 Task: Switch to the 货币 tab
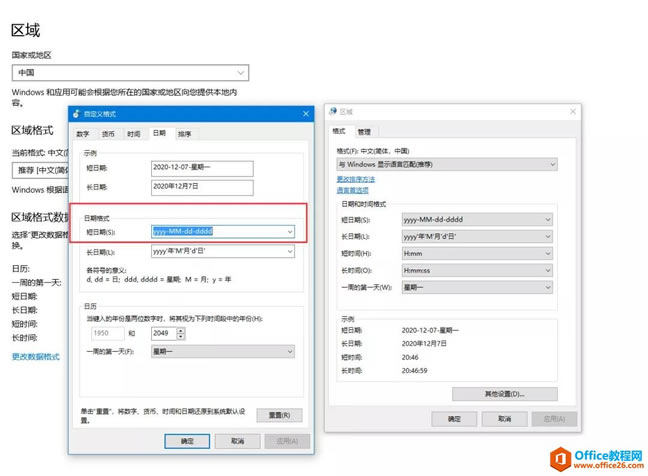[108, 134]
